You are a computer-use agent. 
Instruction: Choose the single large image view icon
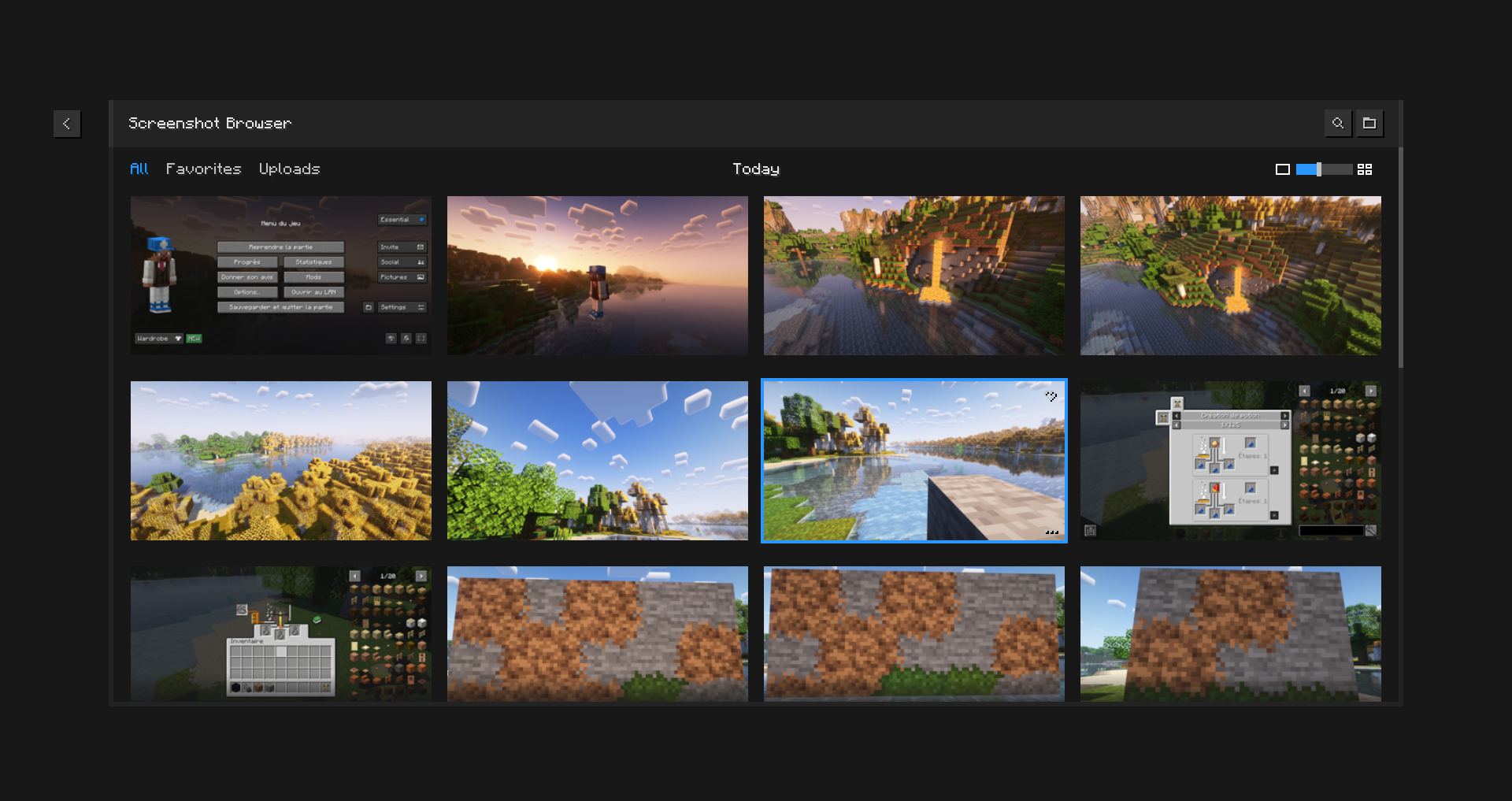click(x=1283, y=169)
